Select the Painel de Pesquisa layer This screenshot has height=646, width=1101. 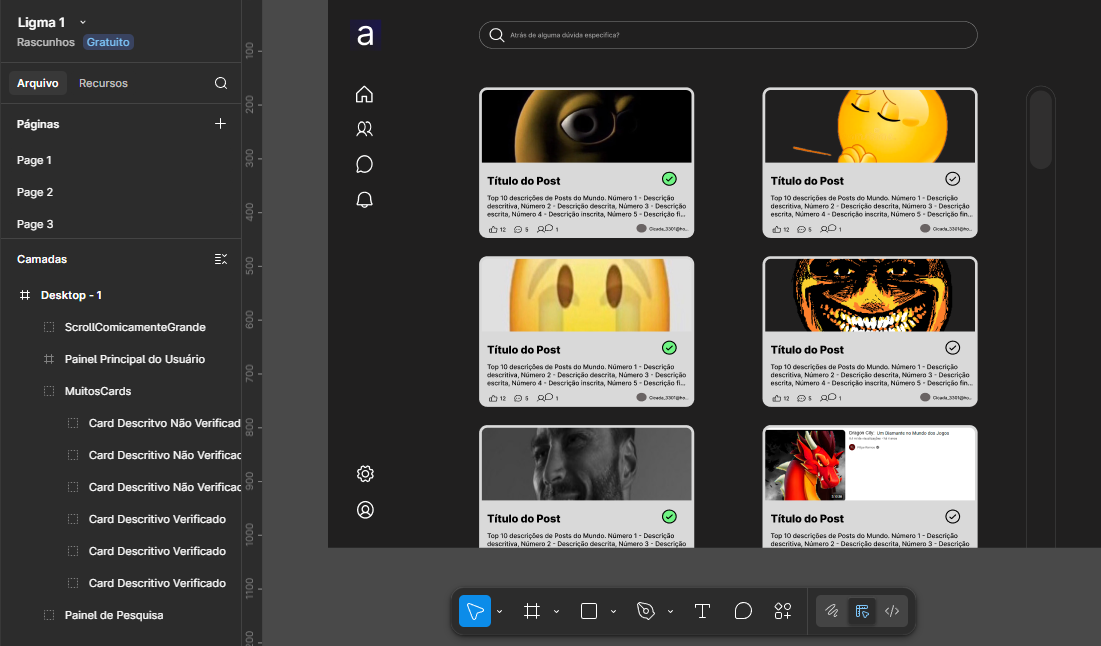tap(113, 615)
